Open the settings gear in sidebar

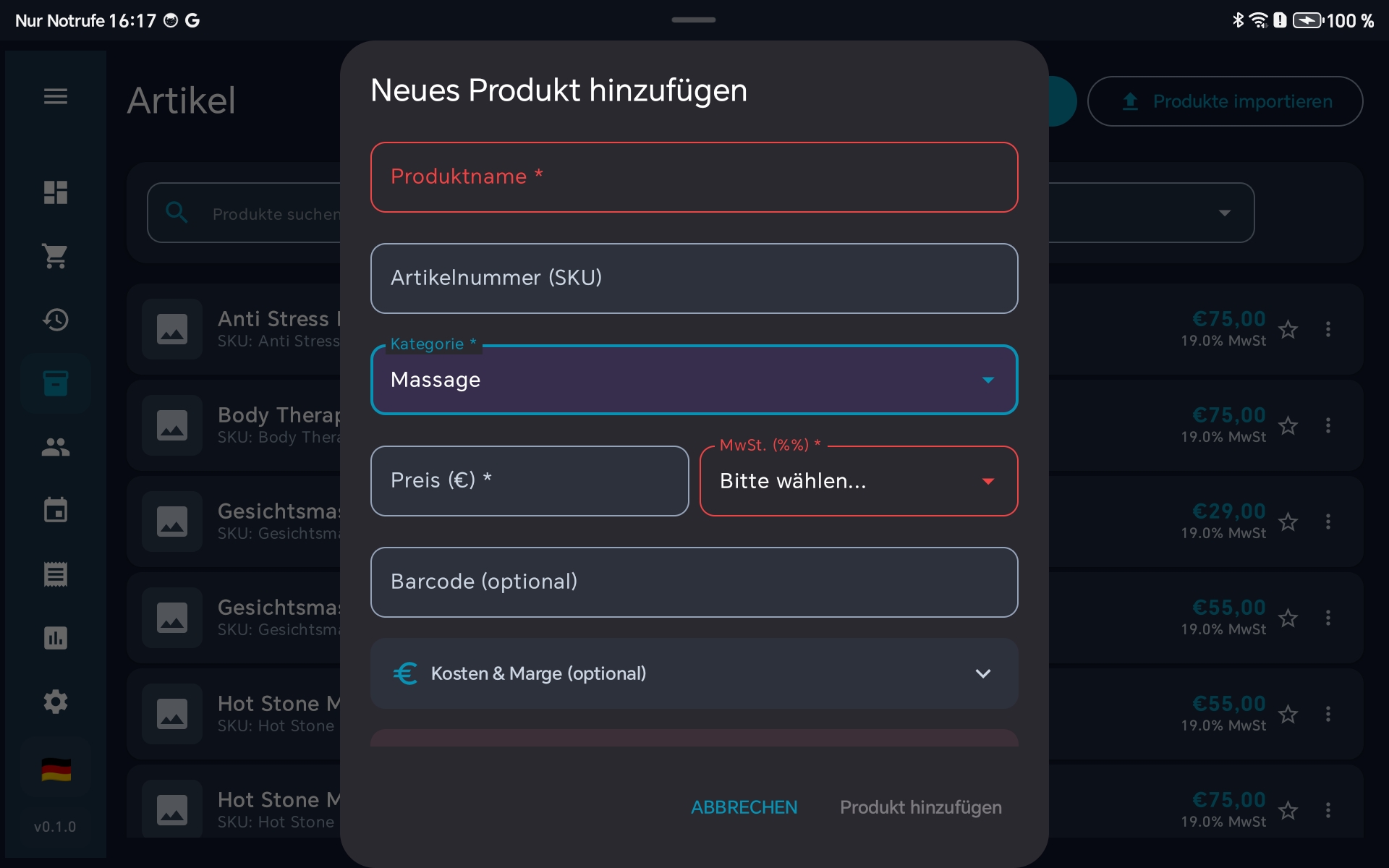point(56,701)
